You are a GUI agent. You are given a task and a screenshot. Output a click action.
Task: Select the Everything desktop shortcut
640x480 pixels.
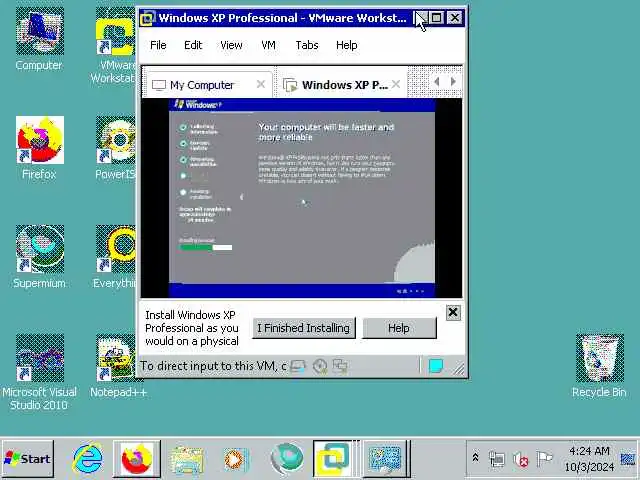click(x=115, y=257)
